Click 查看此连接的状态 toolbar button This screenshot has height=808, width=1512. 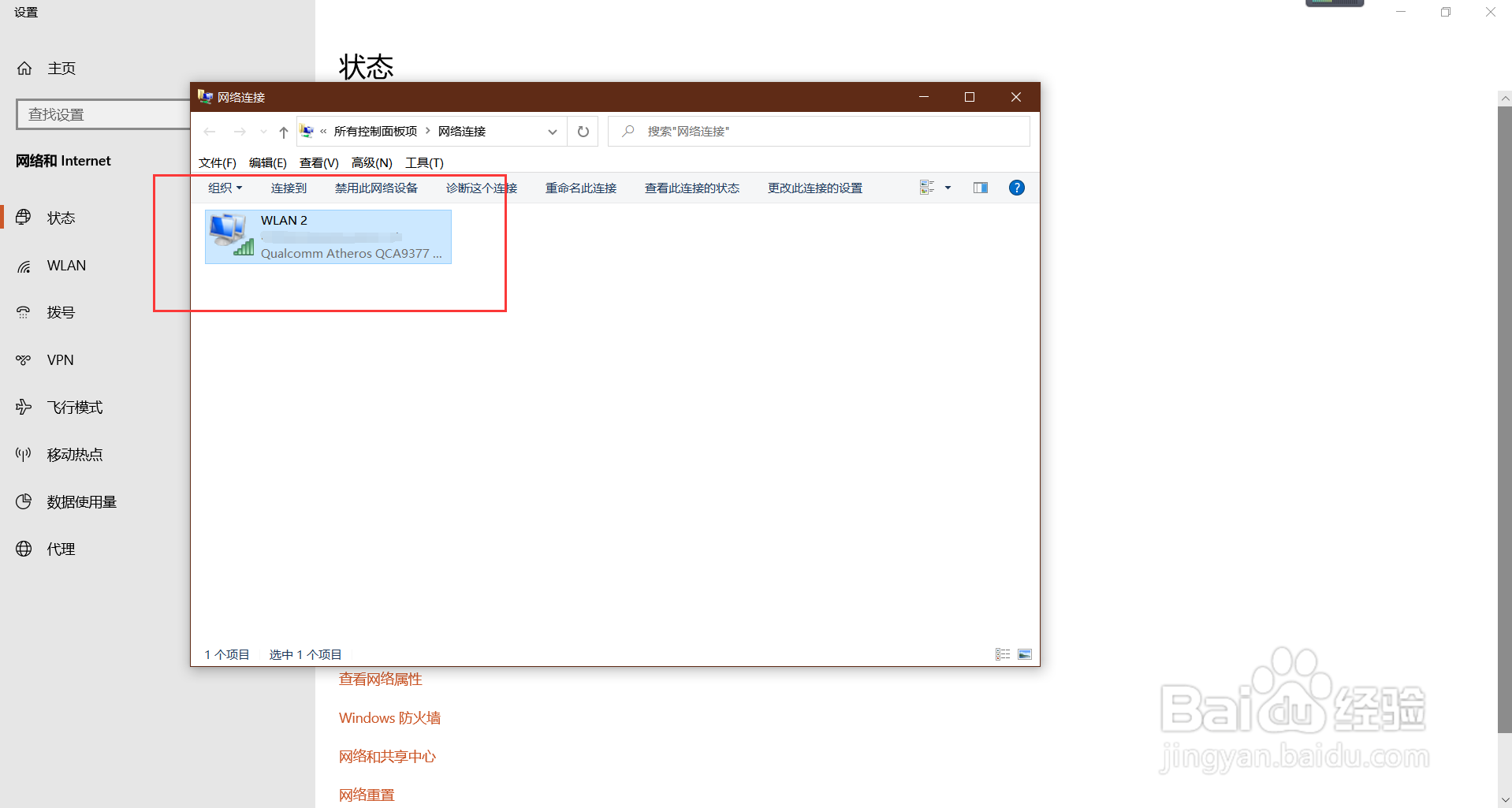692,188
